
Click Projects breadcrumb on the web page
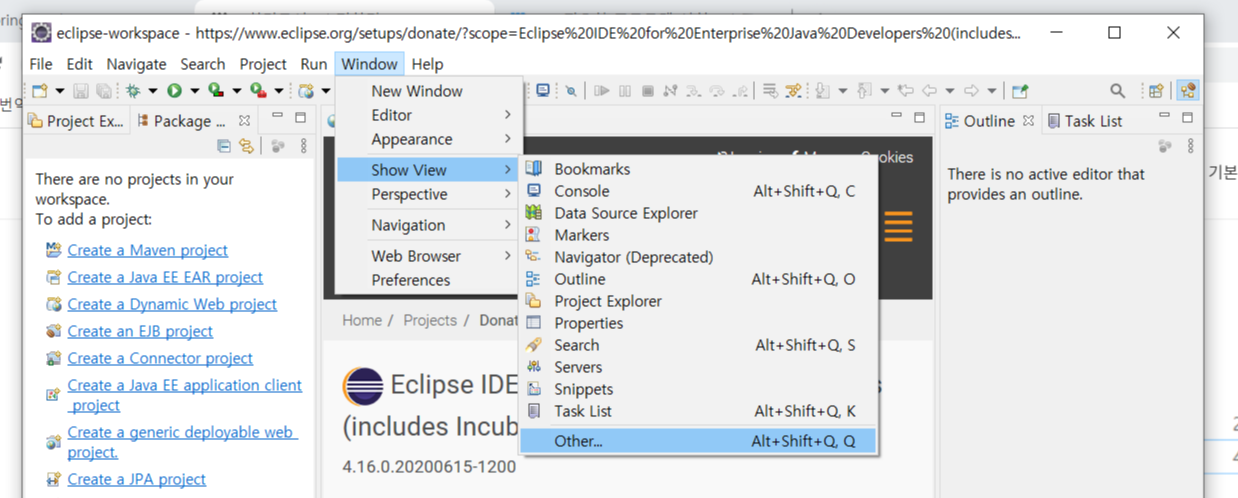pos(430,320)
